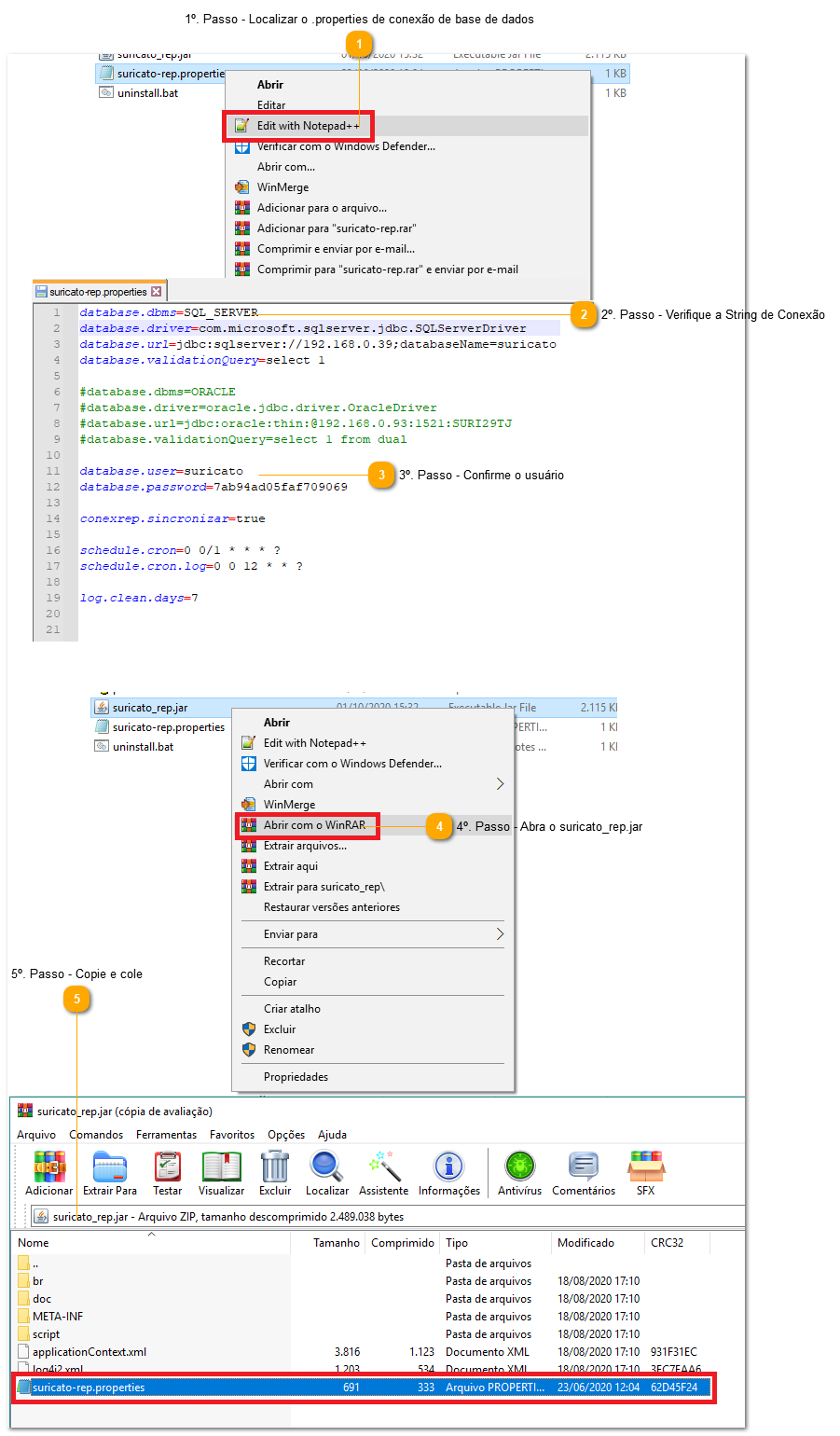Image resolution: width=840 pixels, height=1436 pixels.
Task: Open the Ferramentas menu in WinRAR
Action: pyautogui.click(x=166, y=1135)
